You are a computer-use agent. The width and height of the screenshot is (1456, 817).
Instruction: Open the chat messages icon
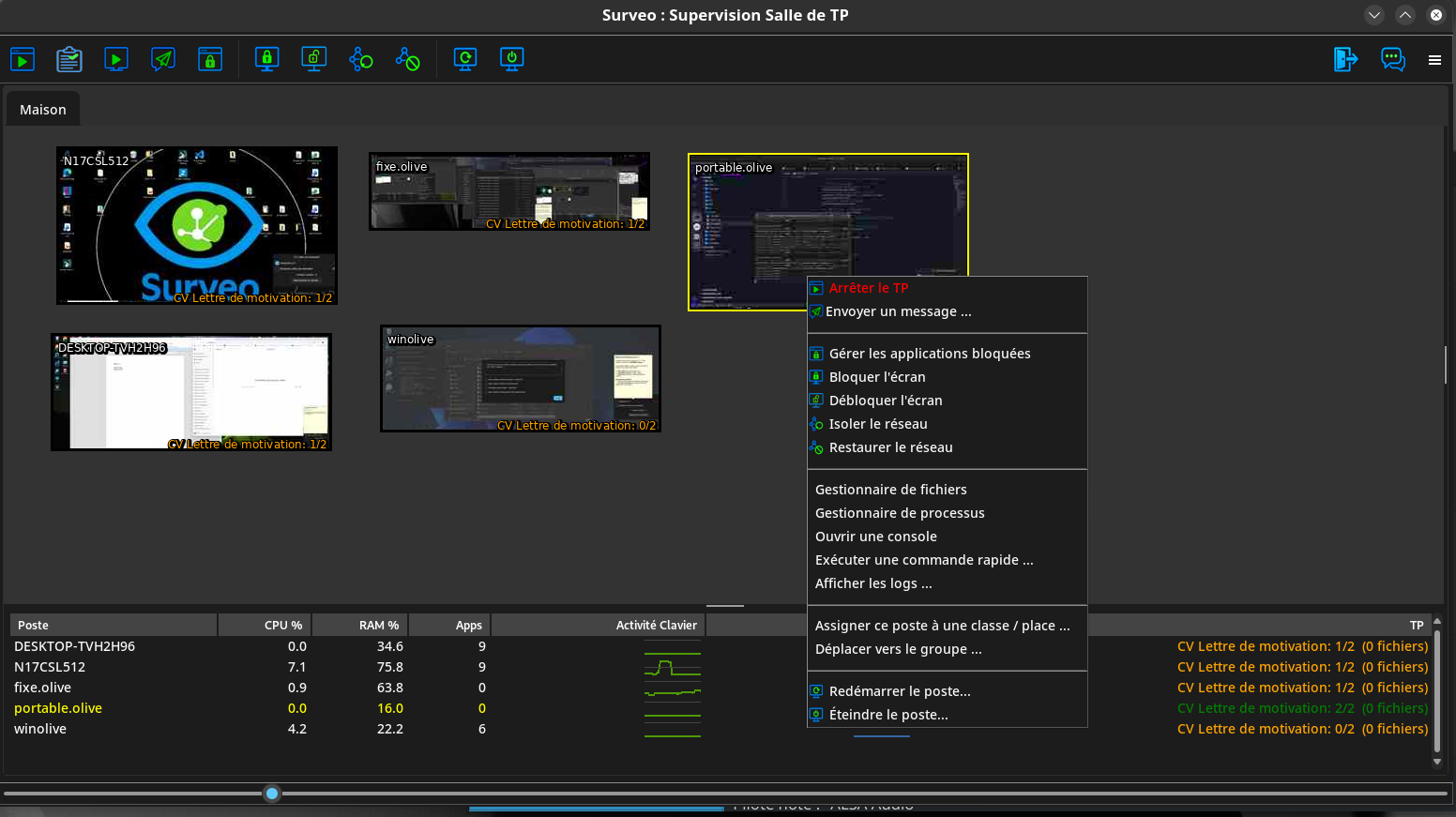pyautogui.click(x=1393, y=59)
